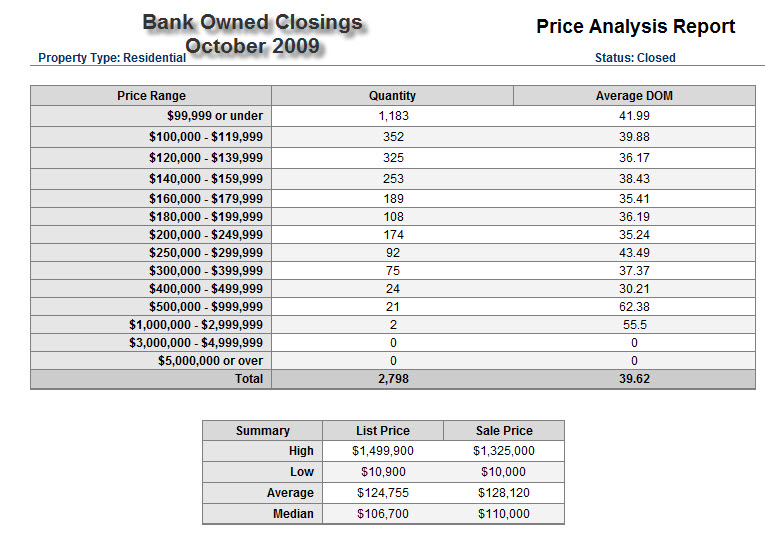
Task: Select the $500,000 - $999,999 price range
Action: [205, 306]
